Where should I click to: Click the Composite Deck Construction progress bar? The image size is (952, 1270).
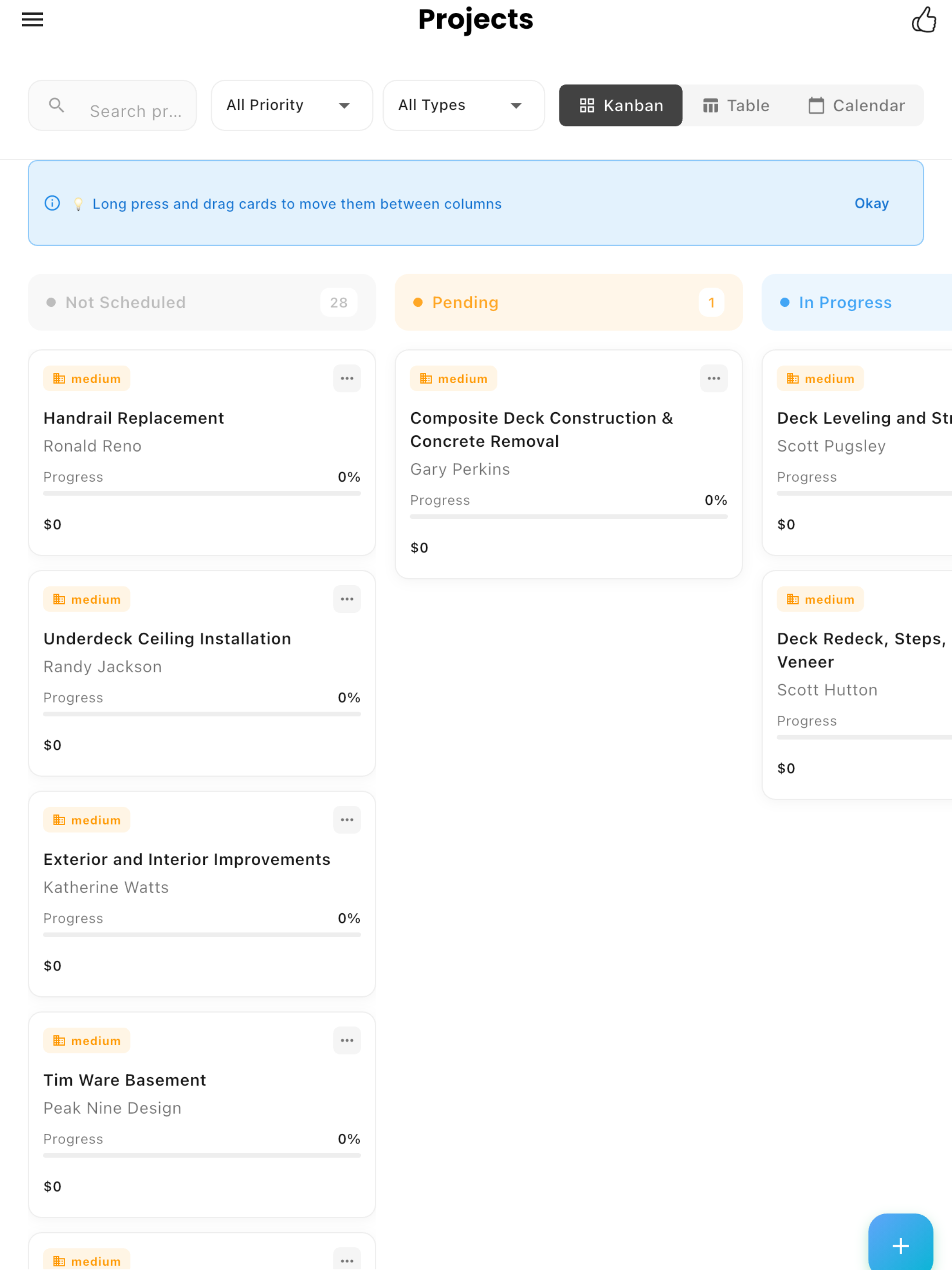pyautogui.click(x=569, y=517)
